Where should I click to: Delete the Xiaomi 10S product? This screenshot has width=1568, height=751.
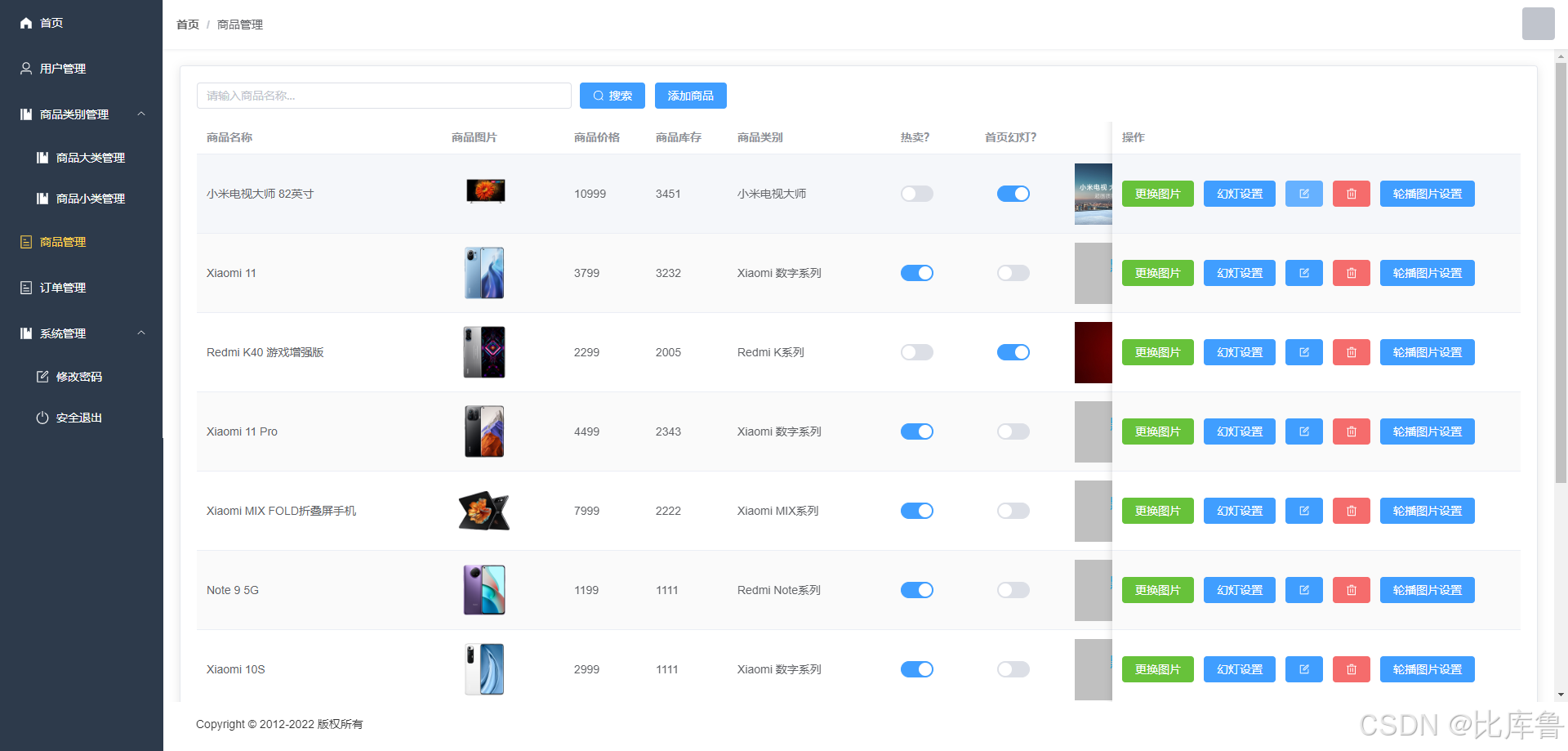click(x=1351, y=669)
